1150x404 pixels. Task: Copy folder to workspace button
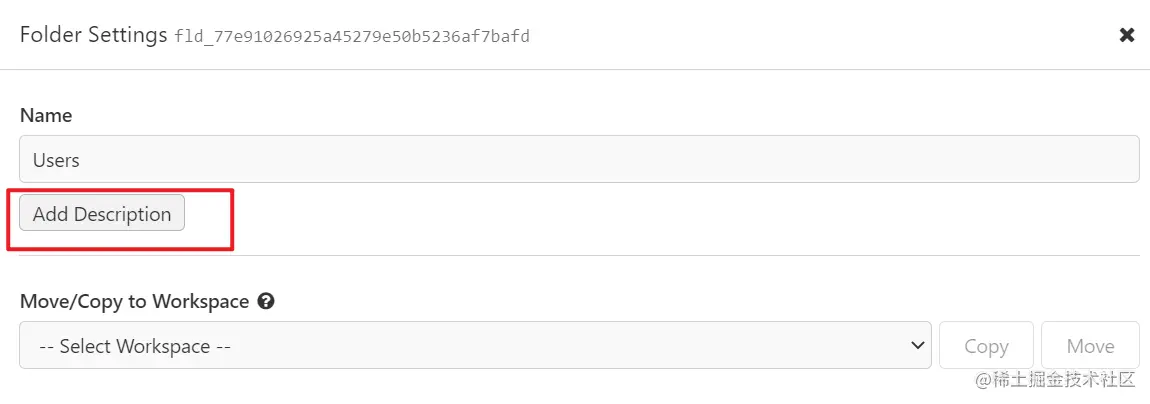click(986, 345)
